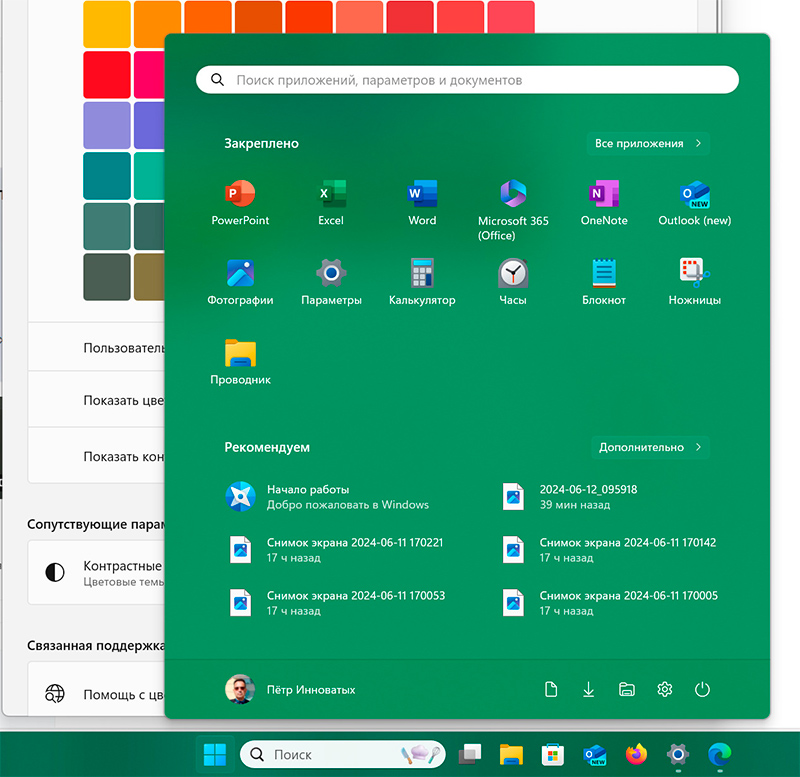Open Пётр Инноватых user account menu
Screen dimensions: 800x777
click(291, 689)
